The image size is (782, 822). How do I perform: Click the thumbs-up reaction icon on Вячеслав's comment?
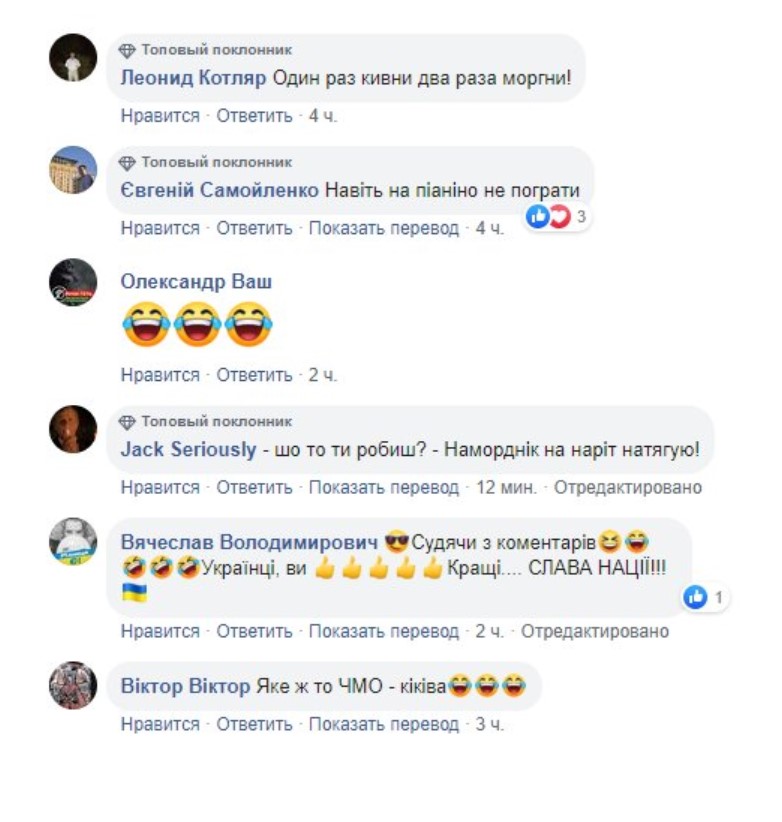pos(696,597)
